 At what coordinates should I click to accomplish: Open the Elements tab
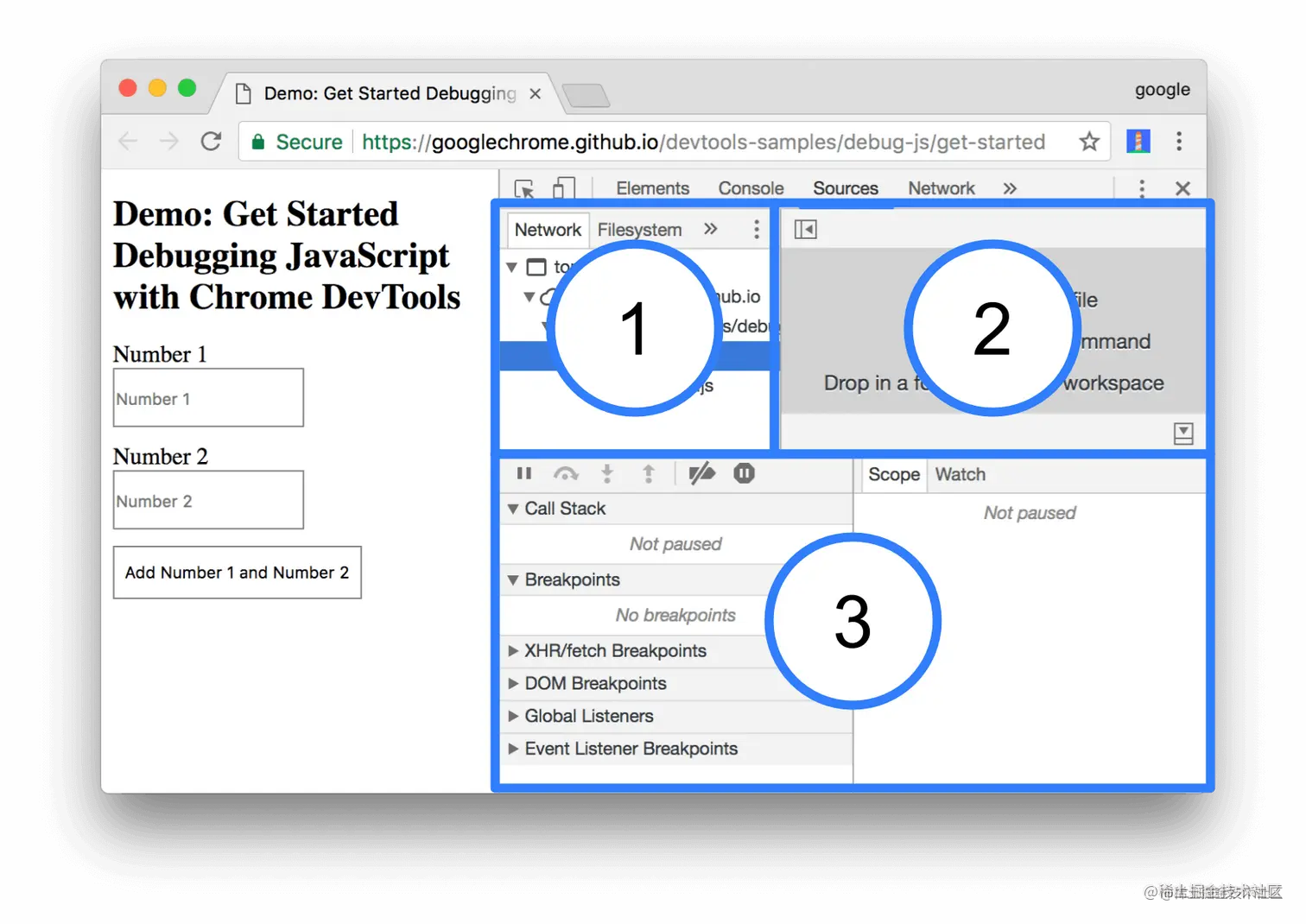pyautogui.click(x=652, y=188)
